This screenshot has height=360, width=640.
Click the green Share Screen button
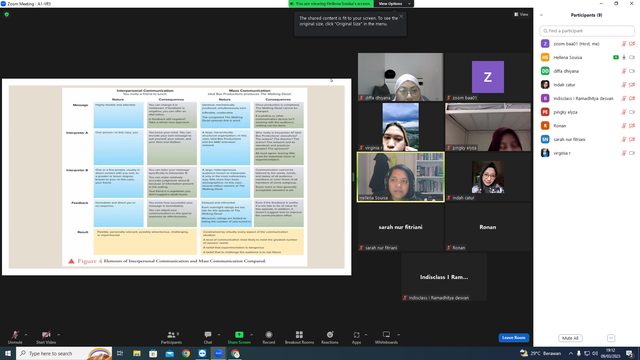[x=239, y=337]
